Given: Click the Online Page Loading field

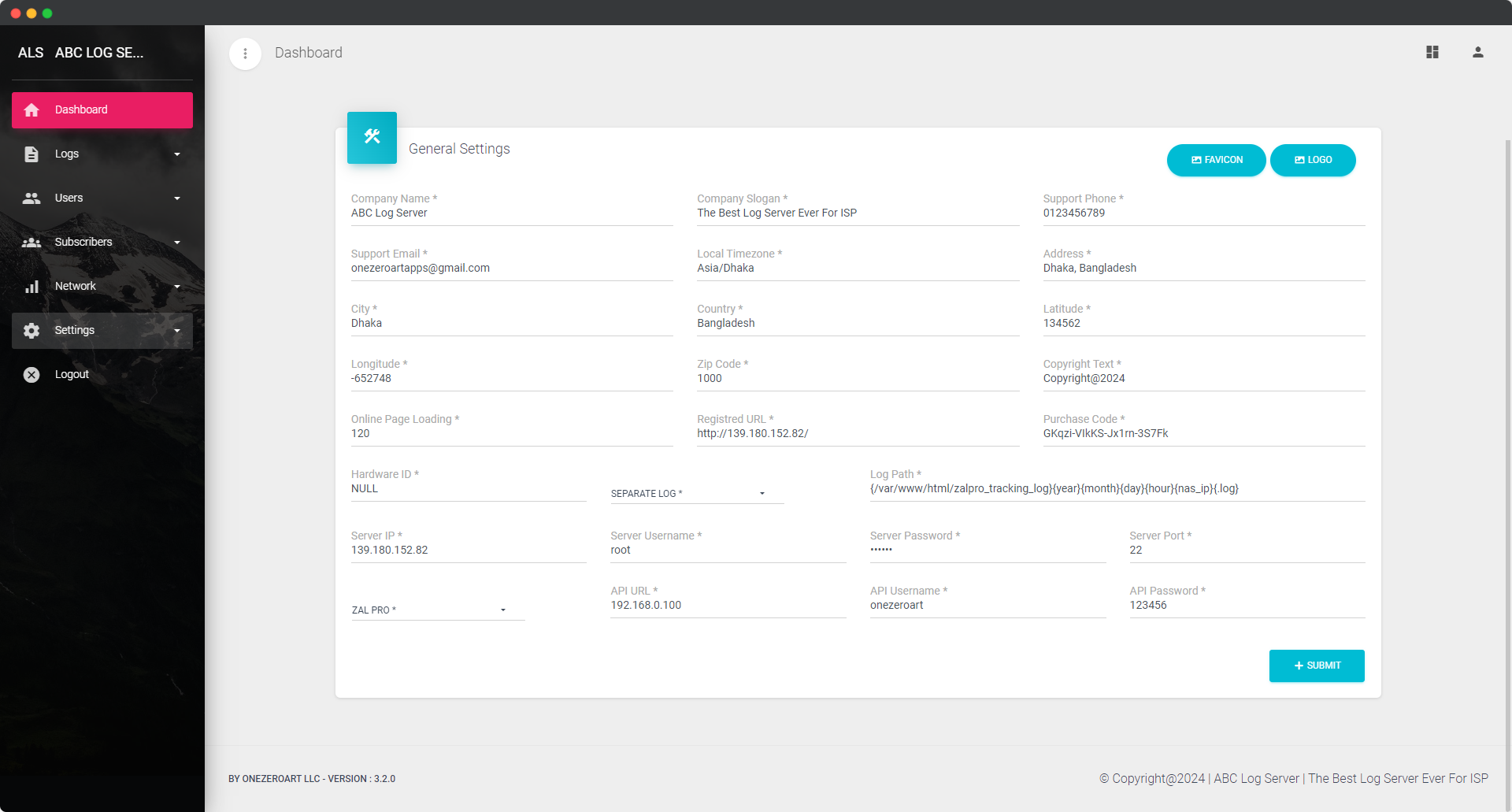Looking at the screenshot, I should [x=512, y=433].
